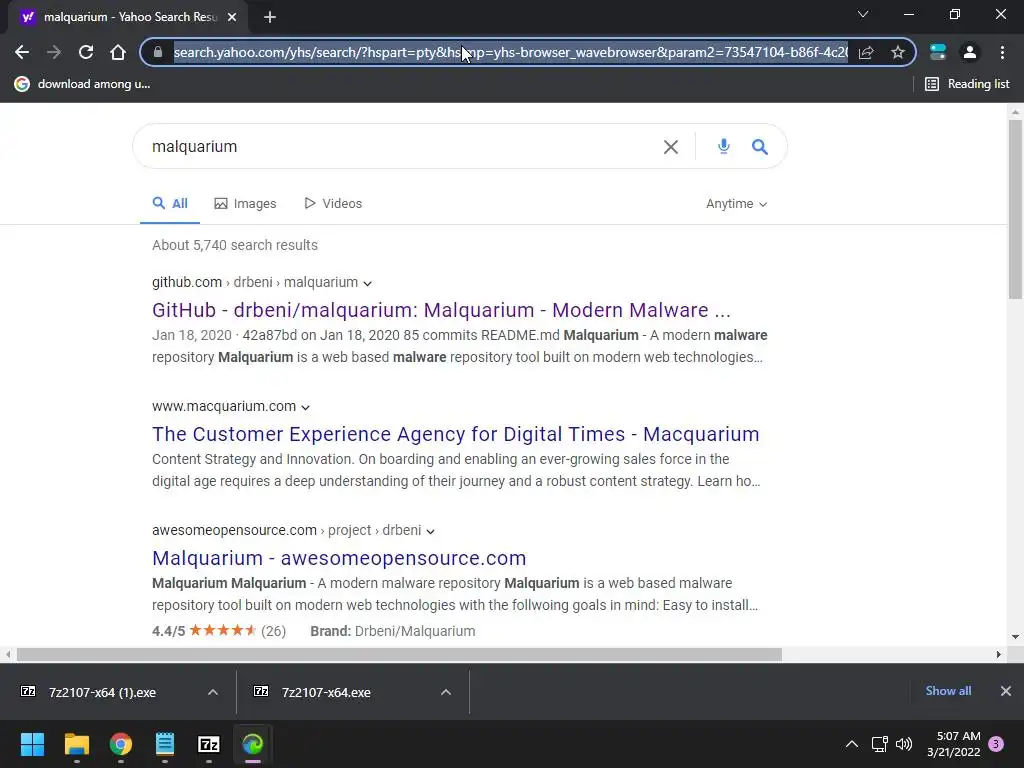Clear the search box with the X icon

coord(671,147)
